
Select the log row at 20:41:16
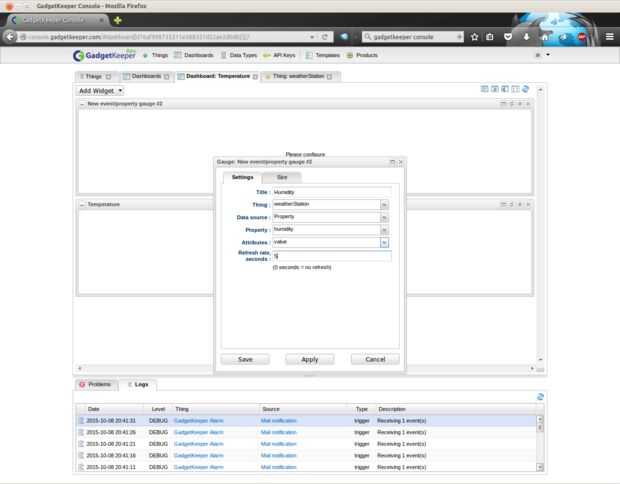306,456
